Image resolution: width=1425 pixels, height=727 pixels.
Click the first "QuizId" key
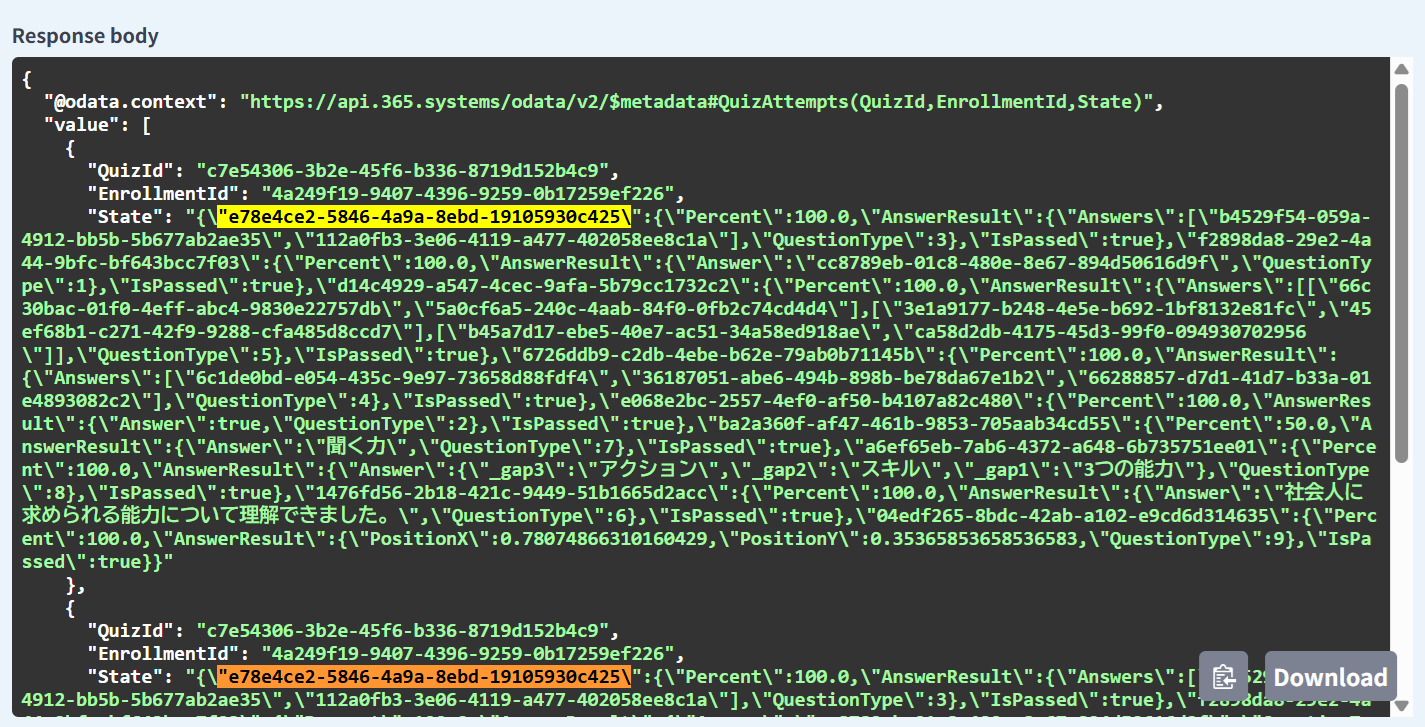coord(130,170)
